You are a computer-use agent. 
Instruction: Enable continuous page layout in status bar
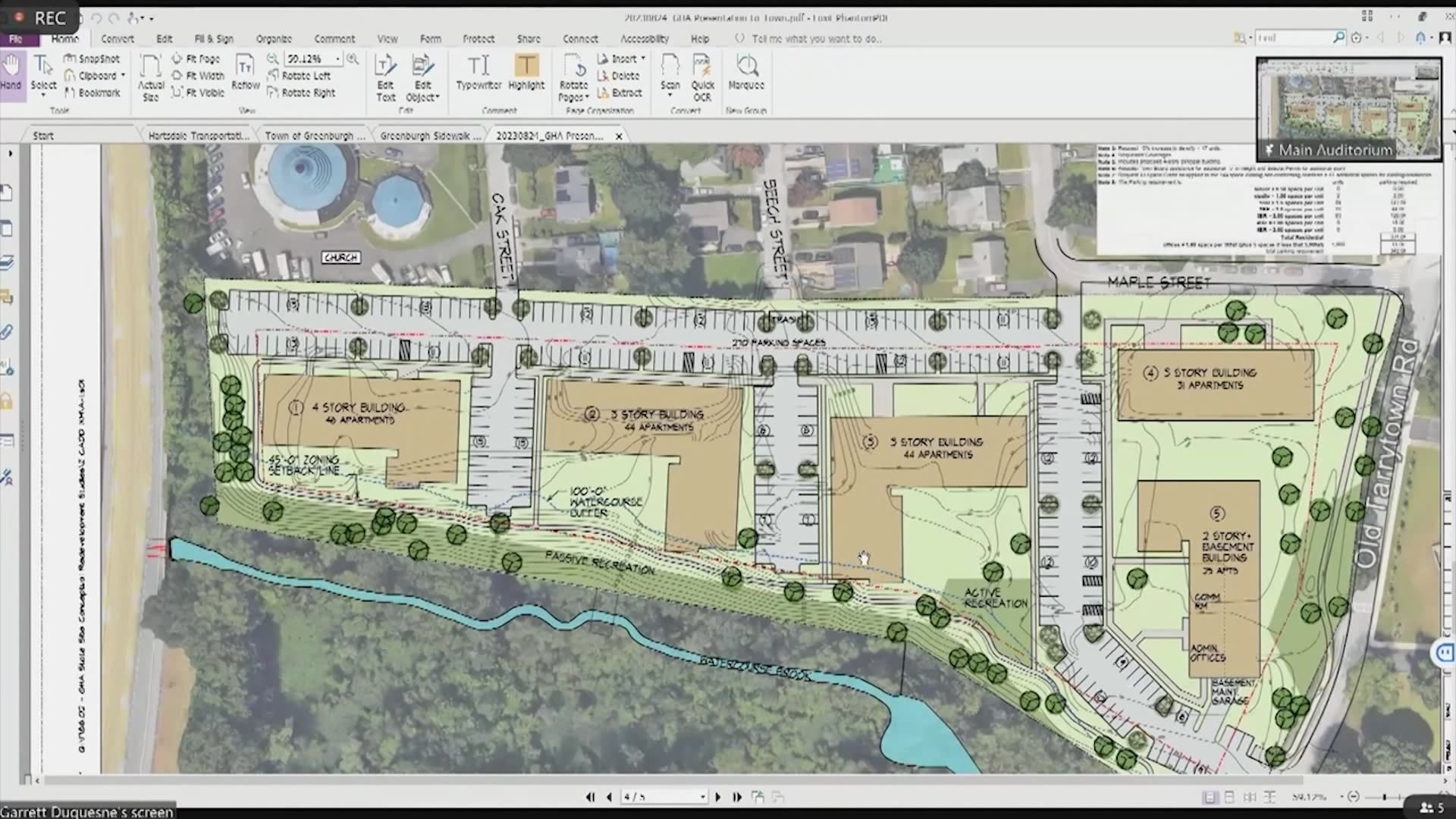pyautogui.click(x=1229, y=798)
